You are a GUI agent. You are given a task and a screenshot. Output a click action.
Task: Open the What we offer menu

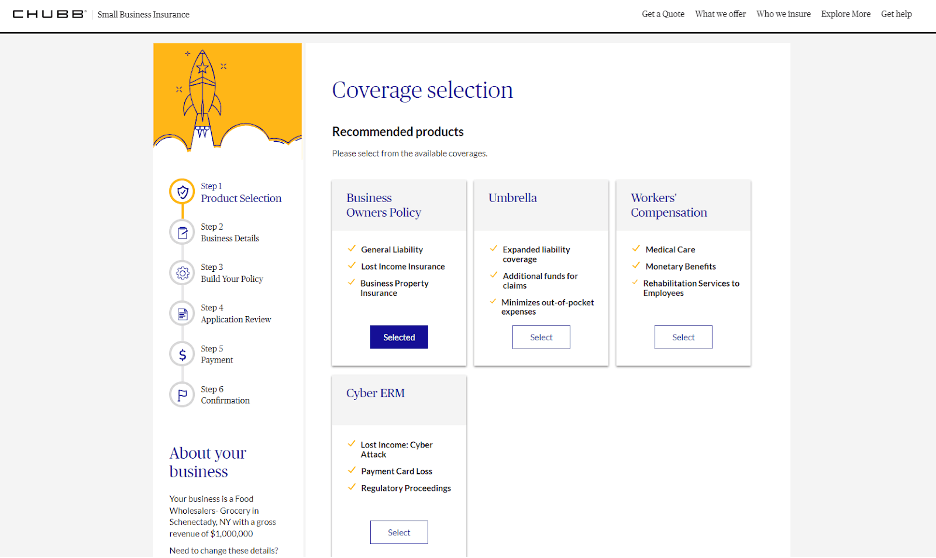click(720, 14)
